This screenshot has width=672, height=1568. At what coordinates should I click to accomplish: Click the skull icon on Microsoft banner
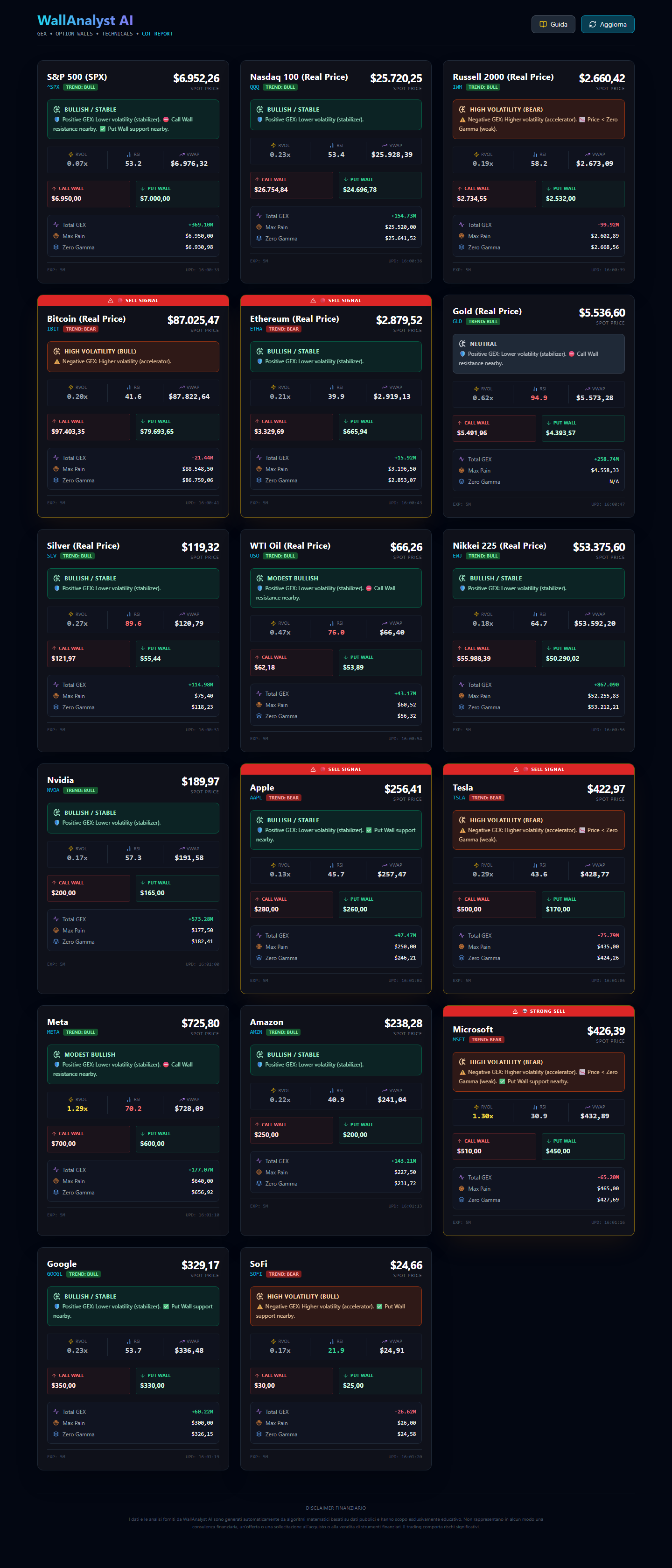(x=524, y=1011)
